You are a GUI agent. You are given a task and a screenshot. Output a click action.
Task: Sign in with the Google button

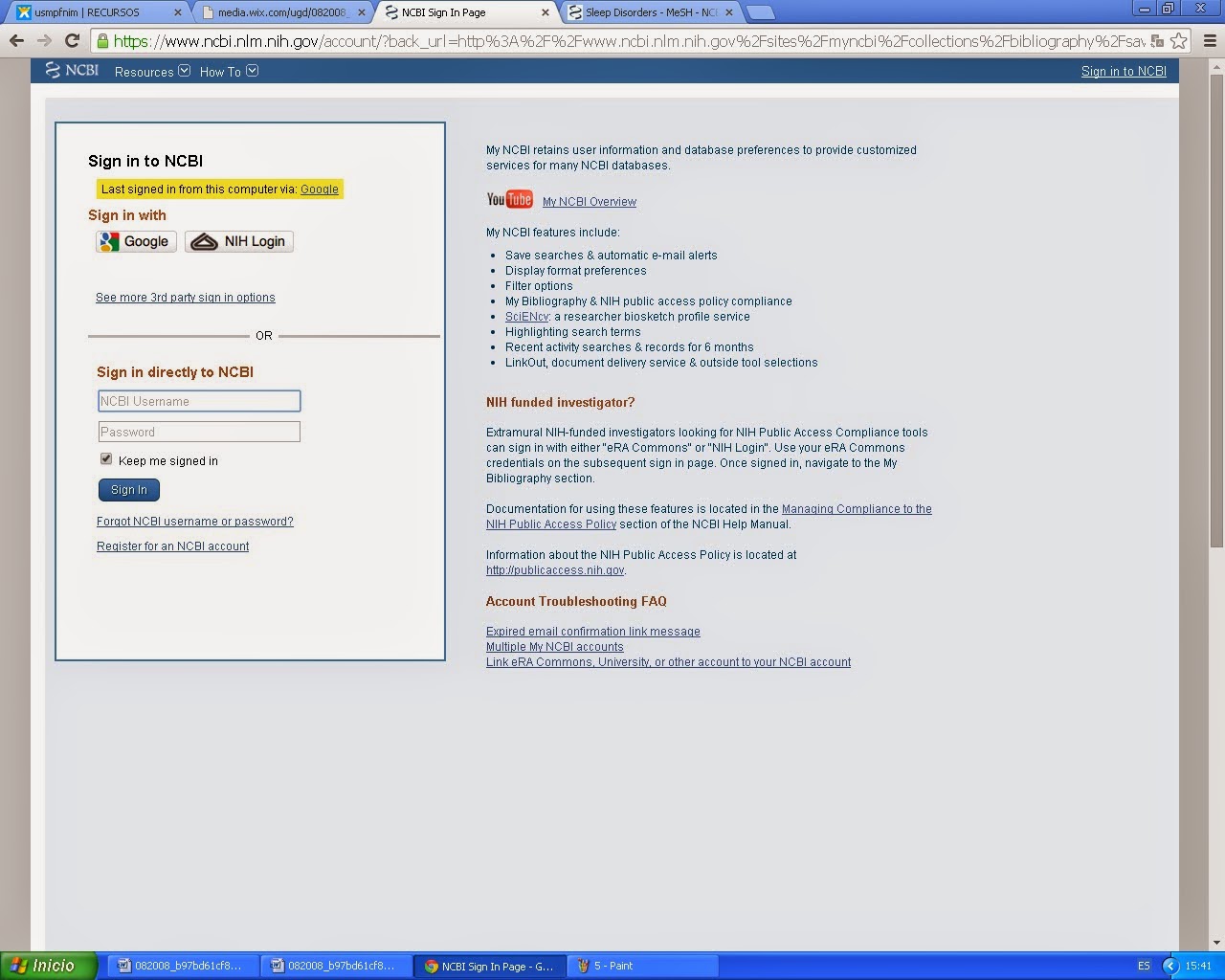[135, 241]
